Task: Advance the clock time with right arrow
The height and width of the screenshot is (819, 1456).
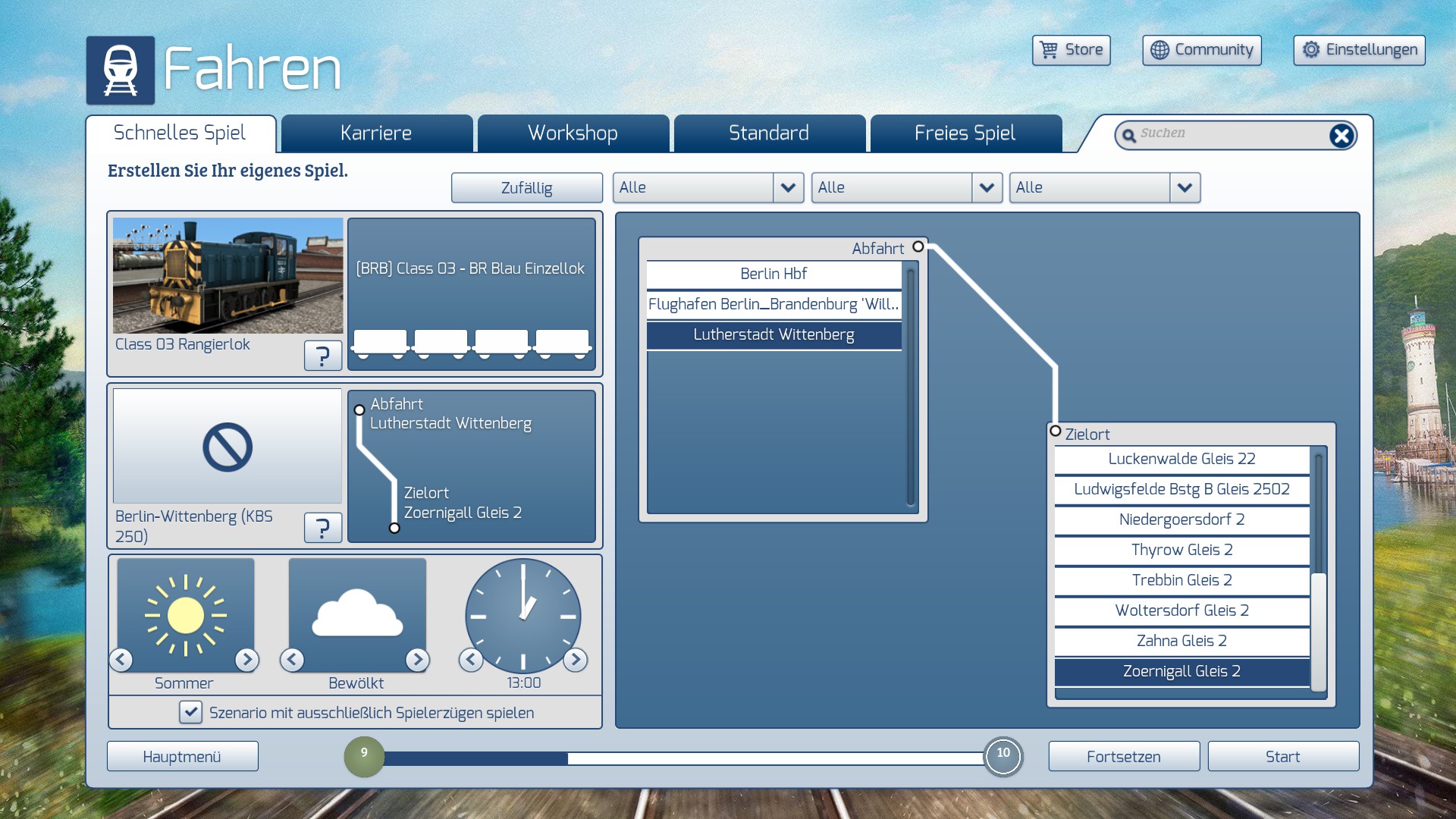Action: (576, 660)
